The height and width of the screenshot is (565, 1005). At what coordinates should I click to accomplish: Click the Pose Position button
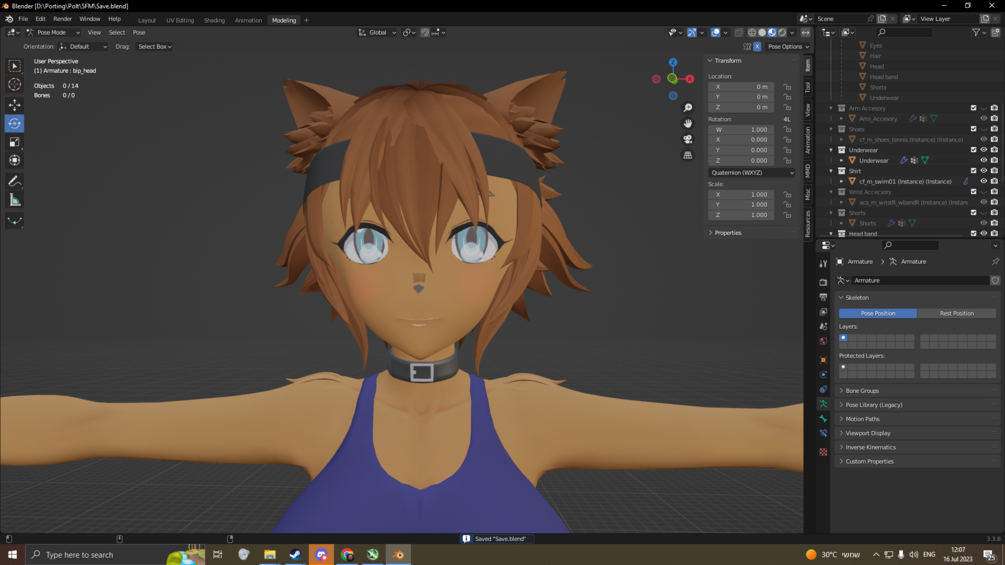[x=878, y=313]
